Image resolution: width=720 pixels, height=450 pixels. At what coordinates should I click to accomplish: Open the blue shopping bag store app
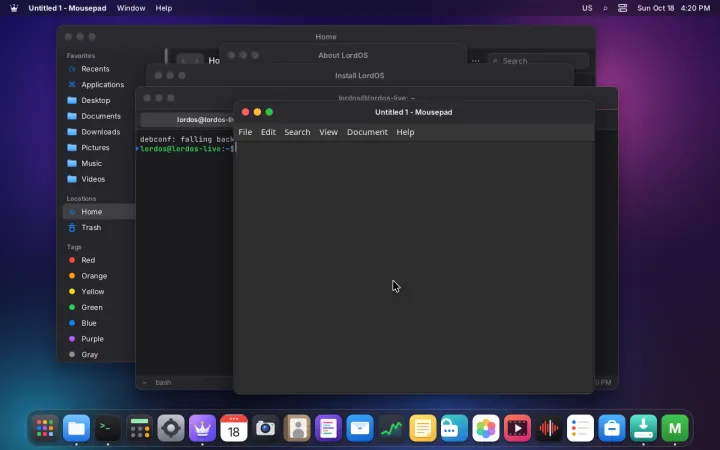pos(612,428)
